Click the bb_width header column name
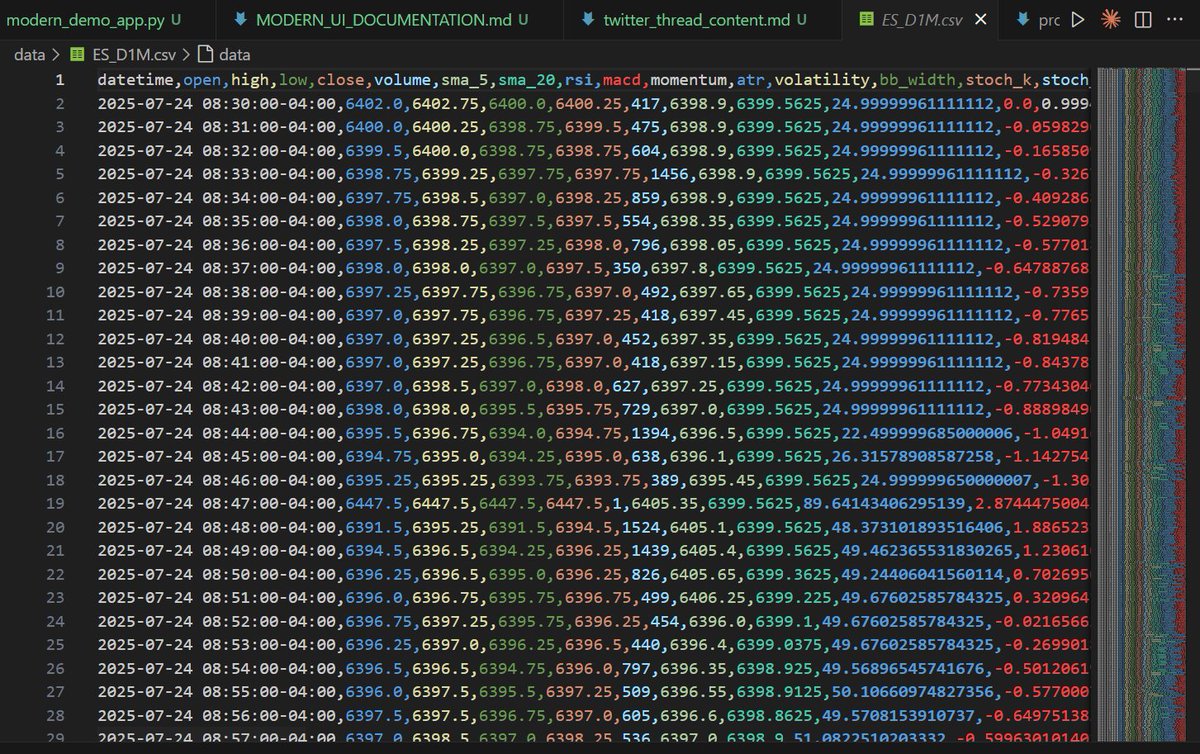Image resolution: width=1200 pixels, height=754 pixels. click(x=918, y=80)
